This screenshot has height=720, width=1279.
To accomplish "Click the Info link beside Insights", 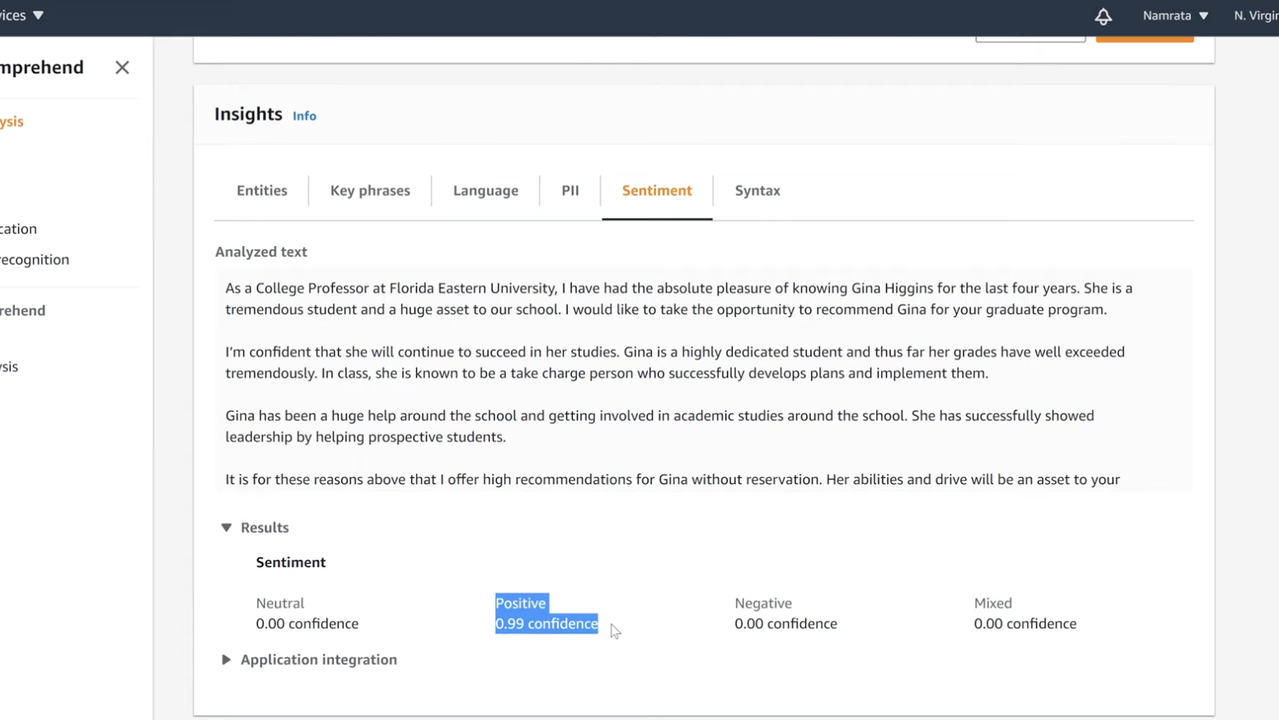I will click(304, 116).
